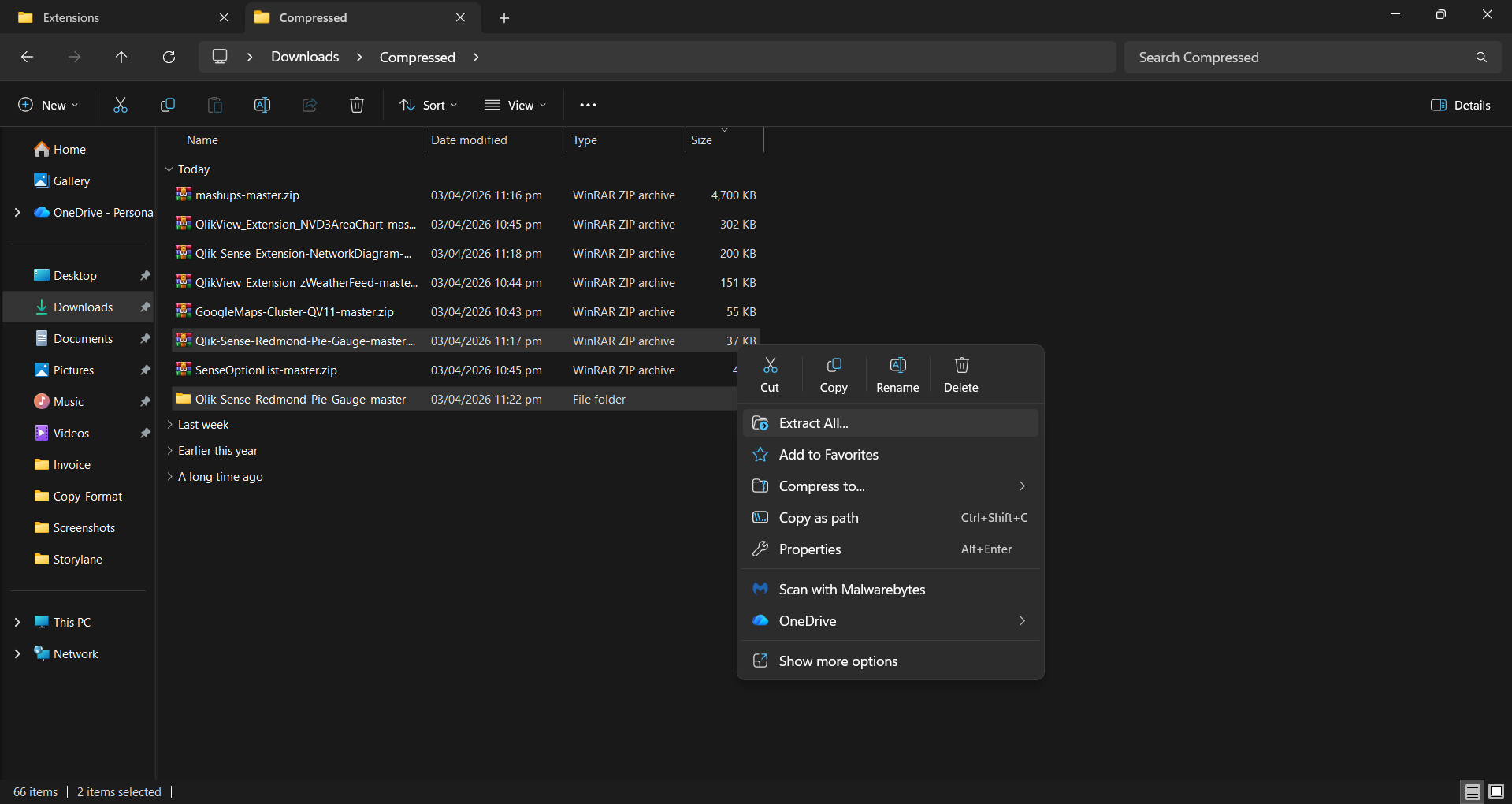Click the Refresh icon in the navigation bar
Image resolution: width=1512 pixels, height=804 pixels.
click(169, 57)
